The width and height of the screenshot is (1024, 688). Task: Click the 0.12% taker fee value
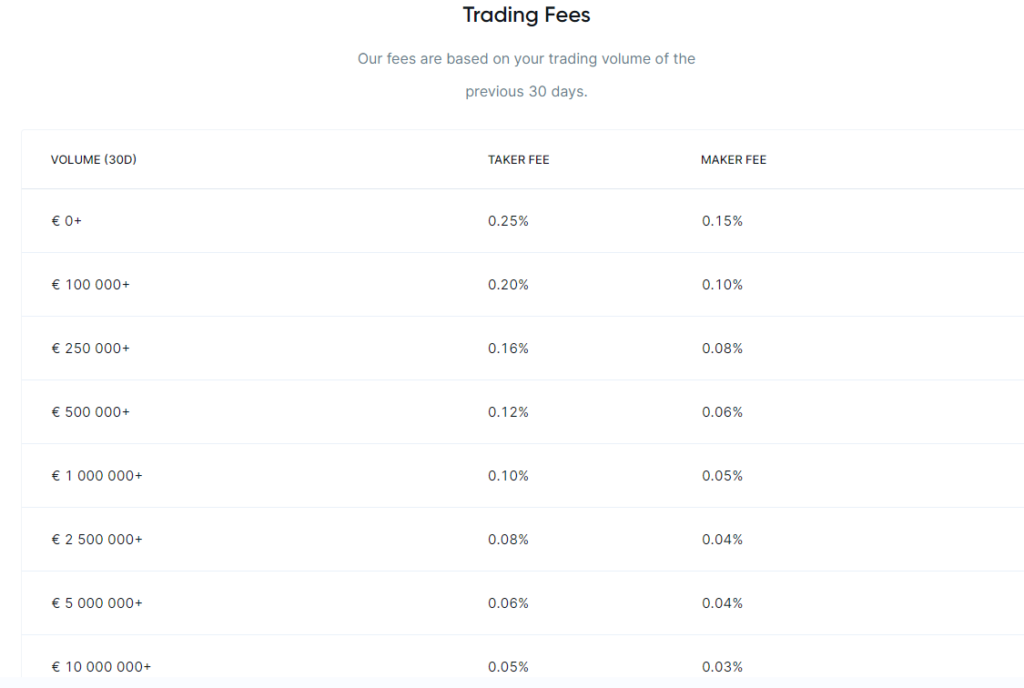[508, 412]
